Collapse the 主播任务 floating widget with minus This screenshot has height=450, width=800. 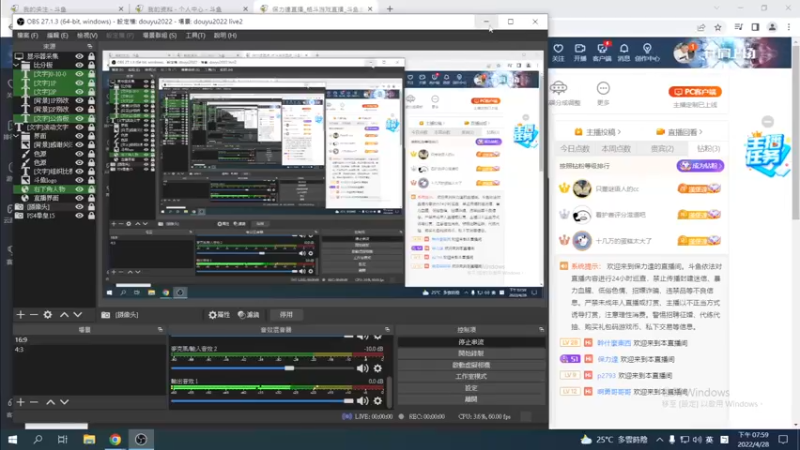767,121
